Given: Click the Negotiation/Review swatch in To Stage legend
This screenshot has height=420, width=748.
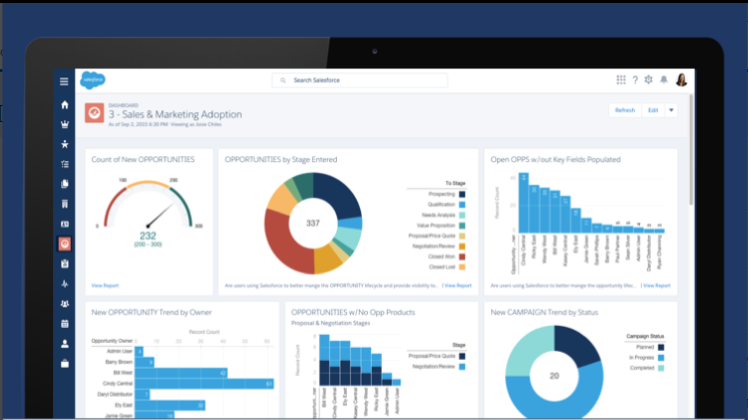Looking at the screenshot, I should tap(462, 246).
